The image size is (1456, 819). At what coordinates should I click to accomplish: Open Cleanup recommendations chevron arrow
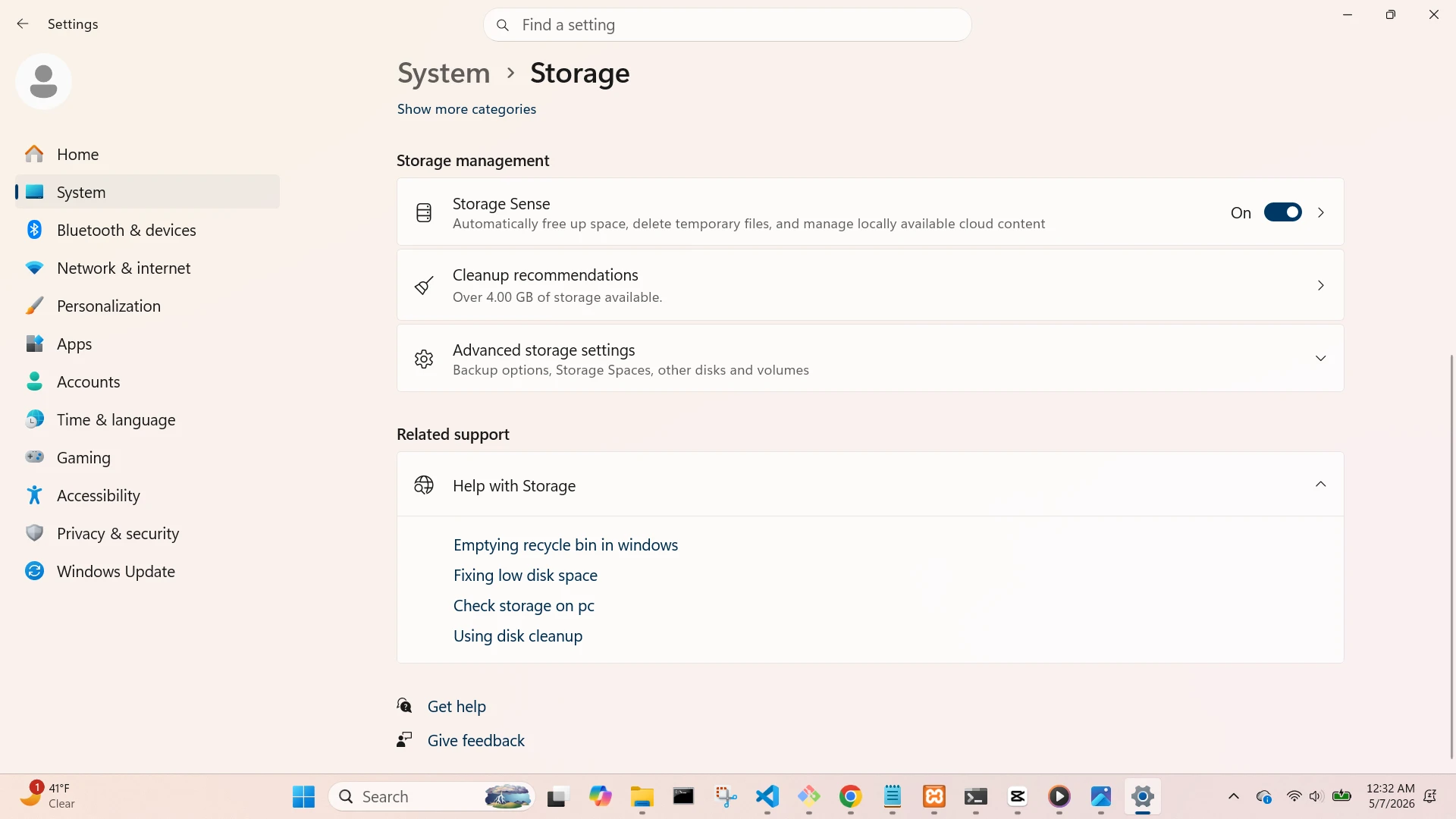(x=1321, y=285)
